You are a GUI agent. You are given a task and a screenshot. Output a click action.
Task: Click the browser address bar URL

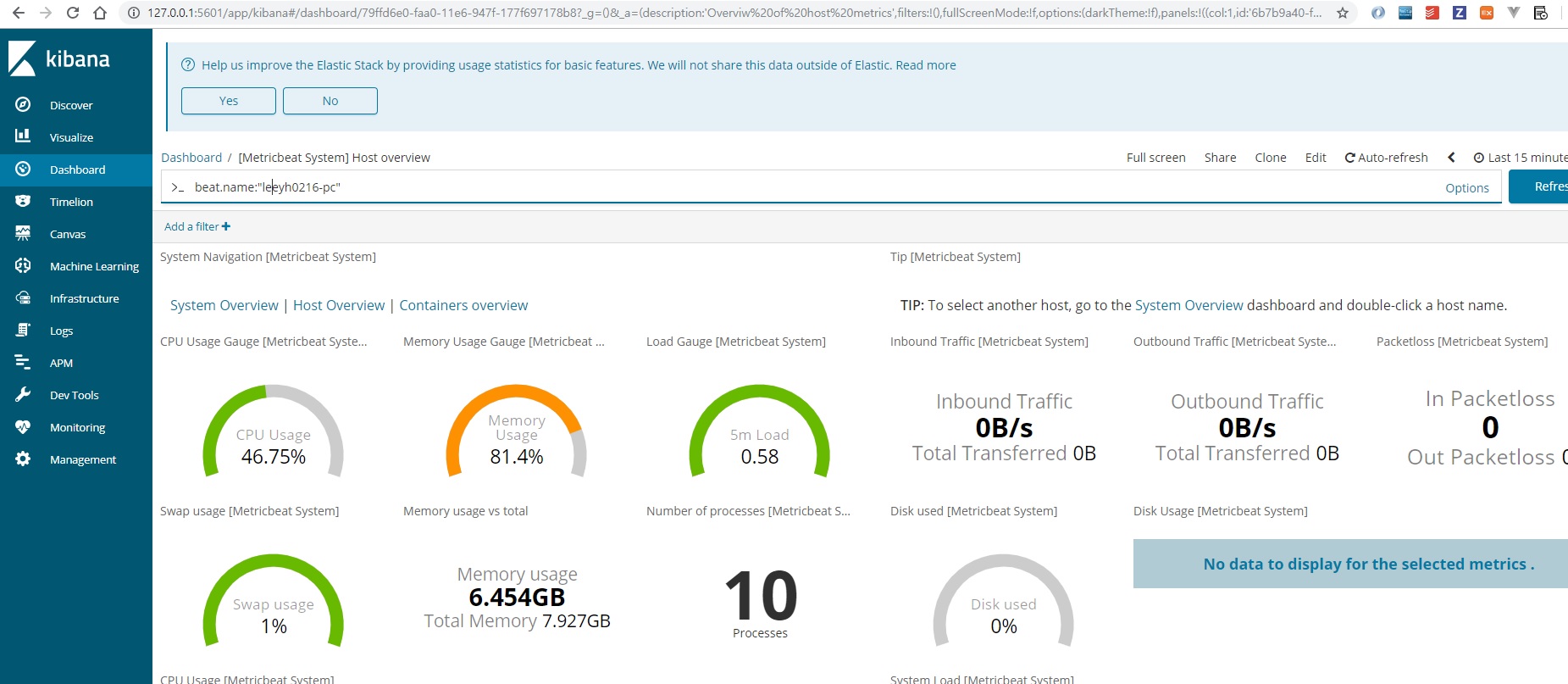point(734,13)
